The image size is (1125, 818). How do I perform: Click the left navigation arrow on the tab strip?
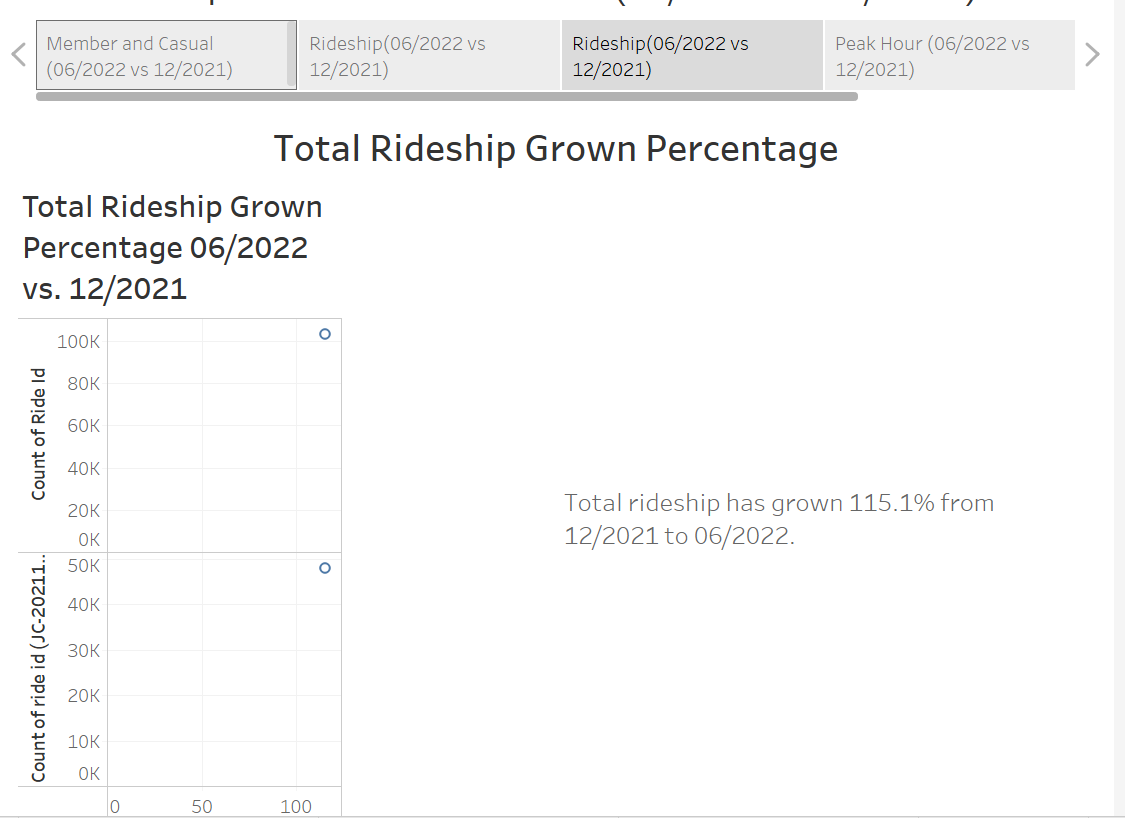[x=17, y=54]
